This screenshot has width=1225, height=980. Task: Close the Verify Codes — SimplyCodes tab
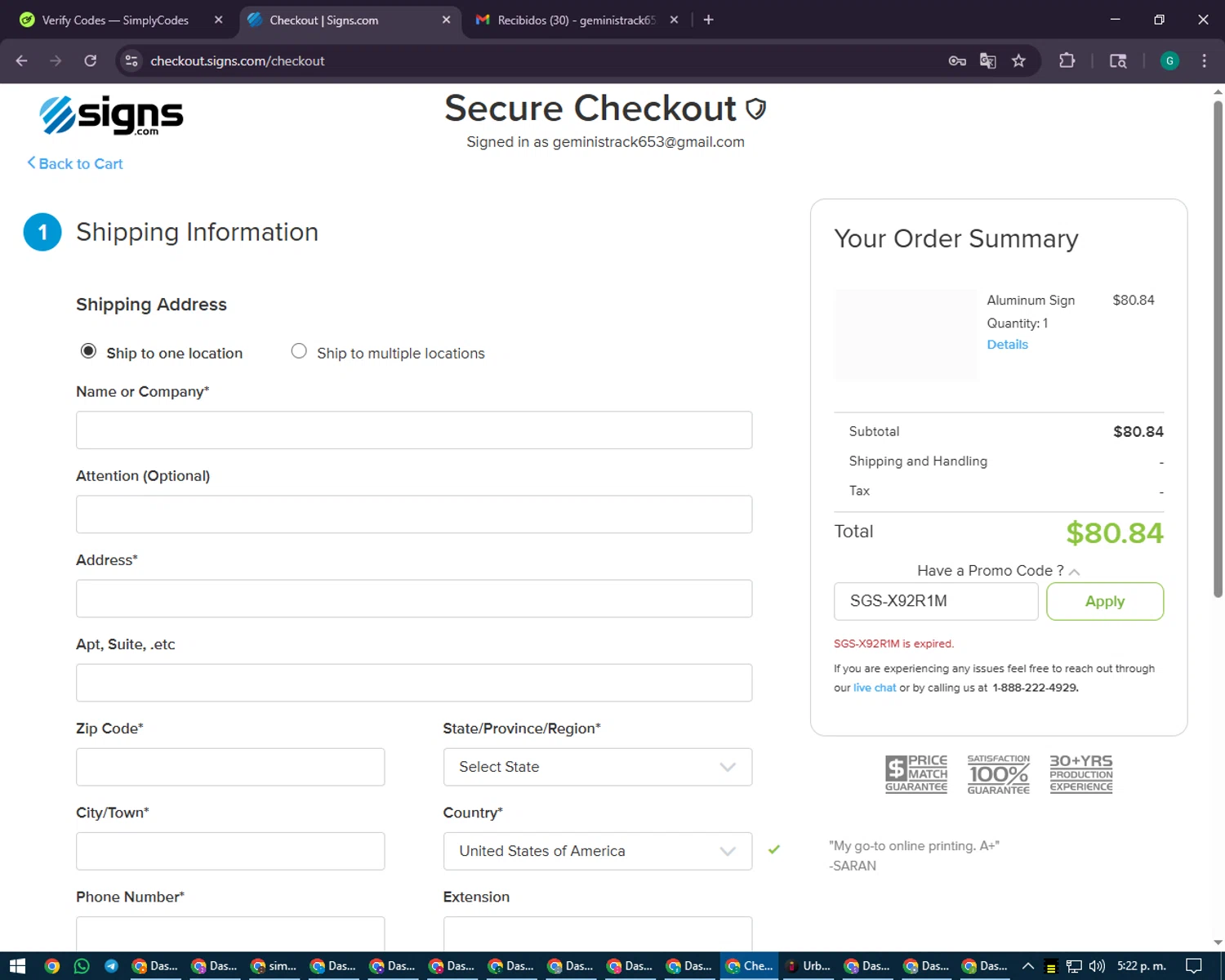(x=218, y=20)
